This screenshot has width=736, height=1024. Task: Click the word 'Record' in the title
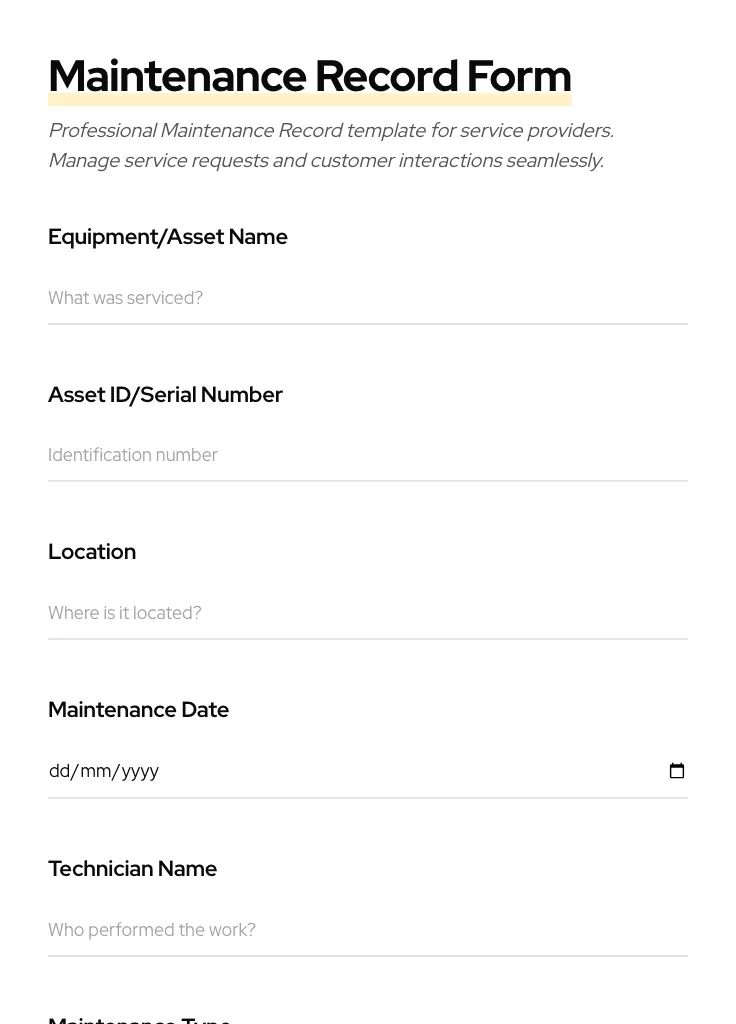click(x=386, y=76)
